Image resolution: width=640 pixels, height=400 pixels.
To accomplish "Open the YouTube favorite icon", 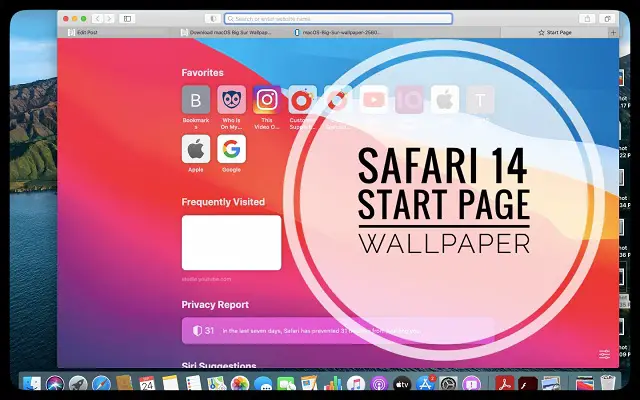I will pos(373,100).
